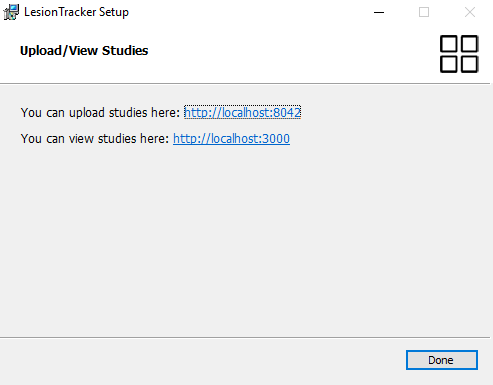
Task: Click the bottom-left square of the logo
Action: 449,64
